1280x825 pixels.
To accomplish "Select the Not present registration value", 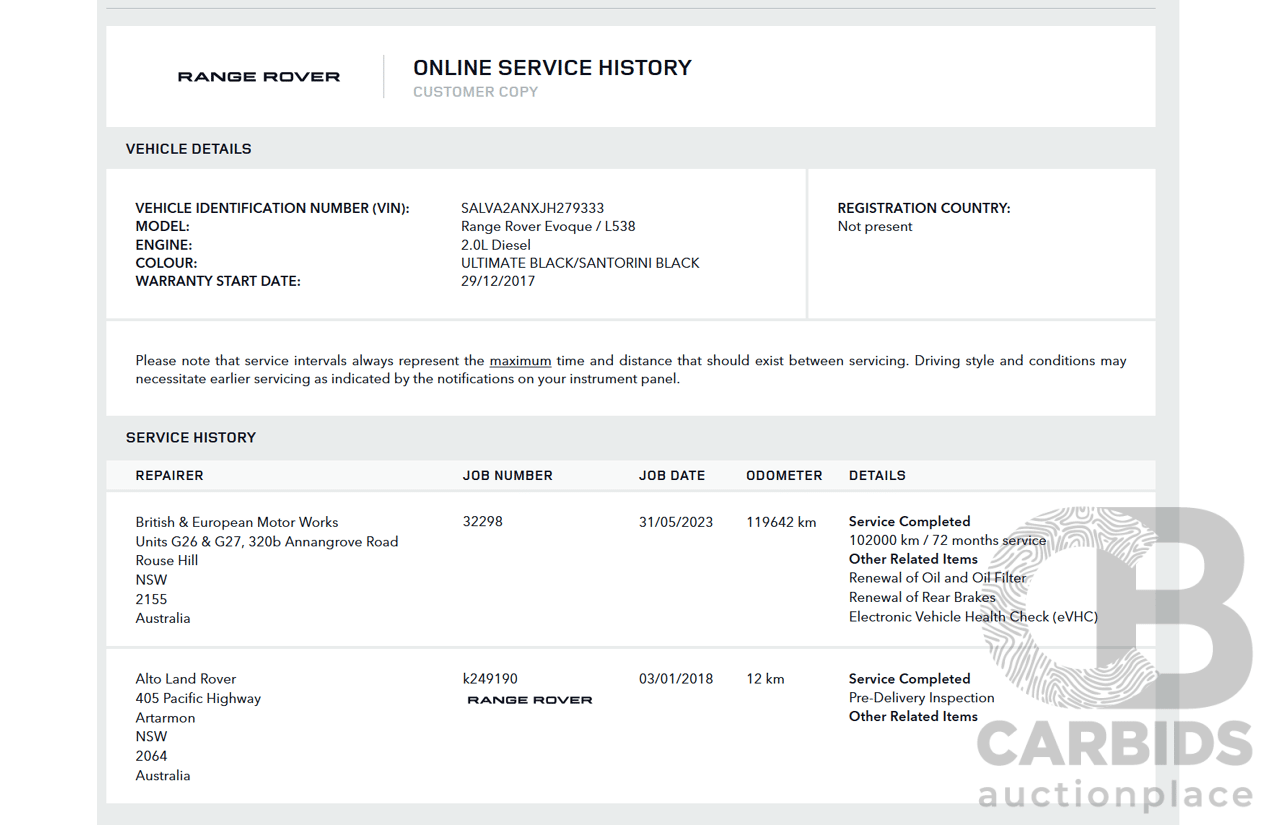I will tap(875, 227).
